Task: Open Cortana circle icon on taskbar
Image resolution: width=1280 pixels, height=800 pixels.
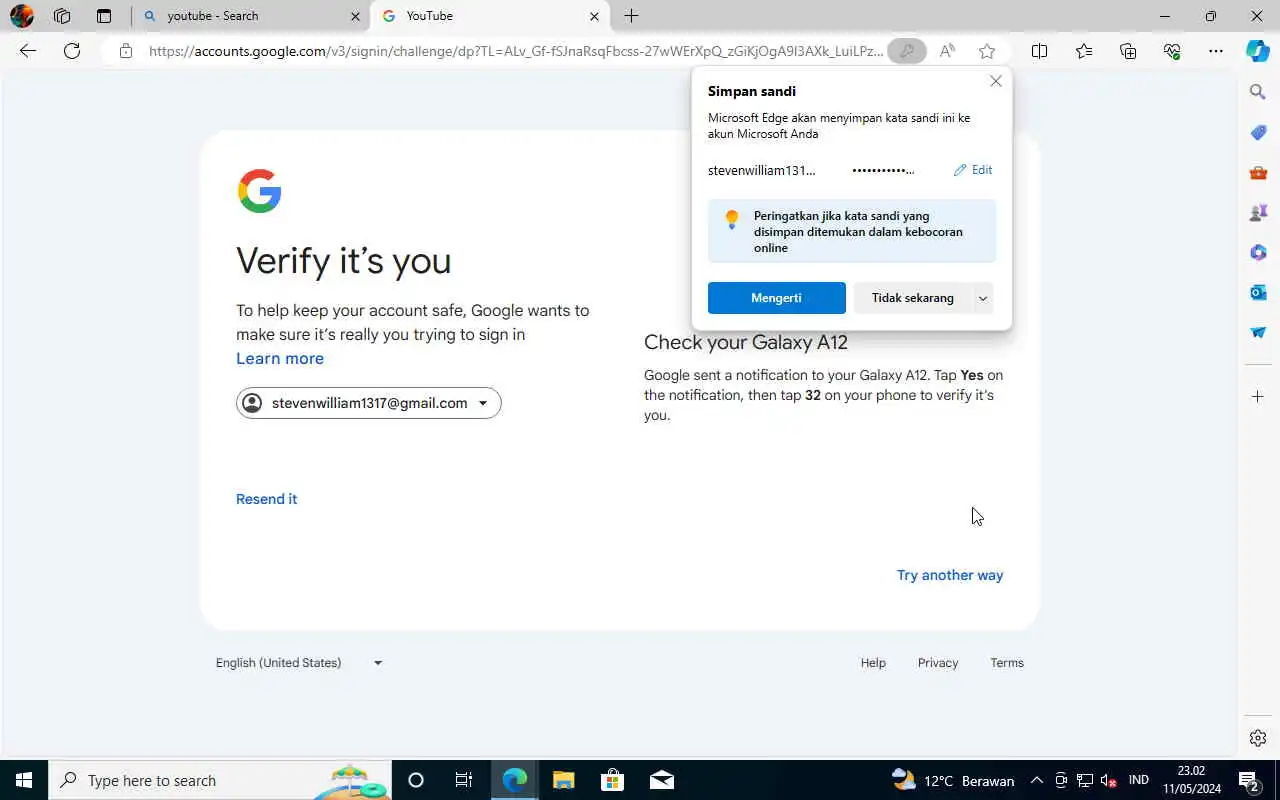Action: tap(416, 780)
